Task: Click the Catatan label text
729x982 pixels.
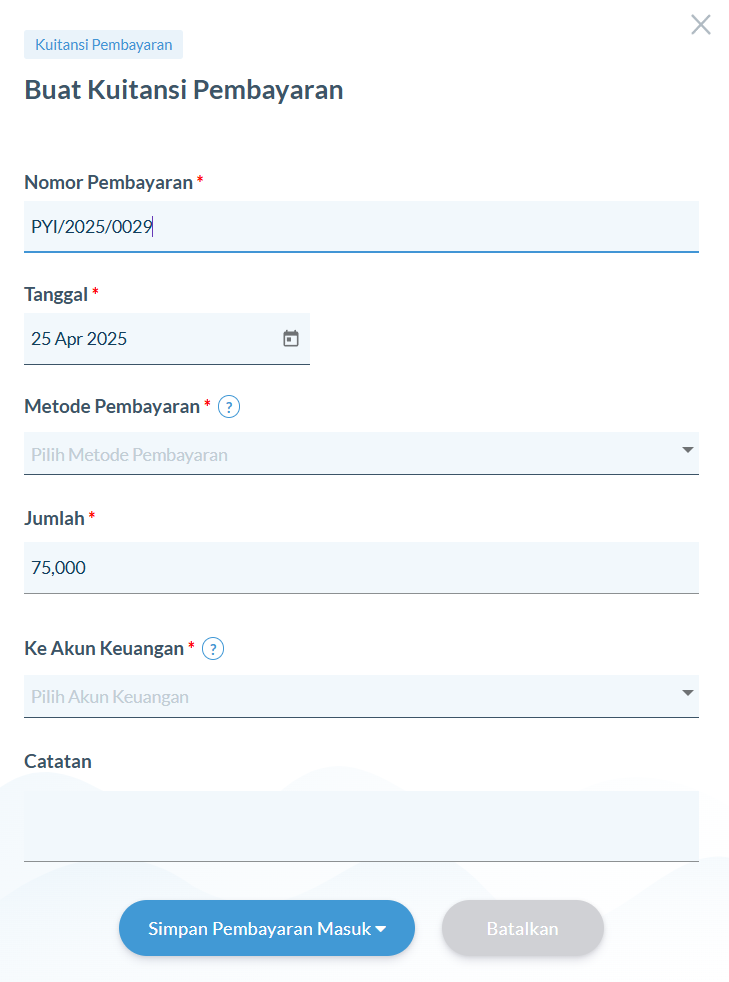Action: [x=58, y=762]
